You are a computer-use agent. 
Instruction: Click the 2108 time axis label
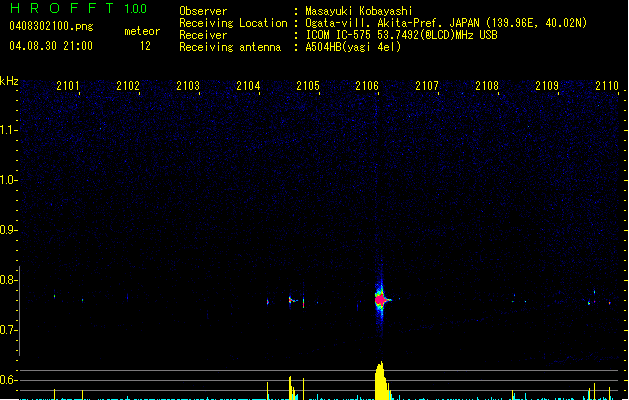[x=487, y=85]
